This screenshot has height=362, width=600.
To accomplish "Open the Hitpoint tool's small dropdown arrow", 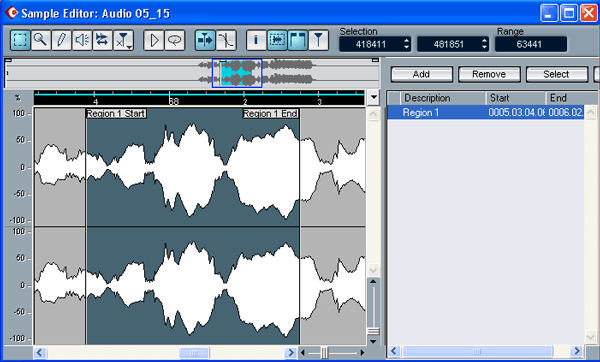I will tap(130, 47).
